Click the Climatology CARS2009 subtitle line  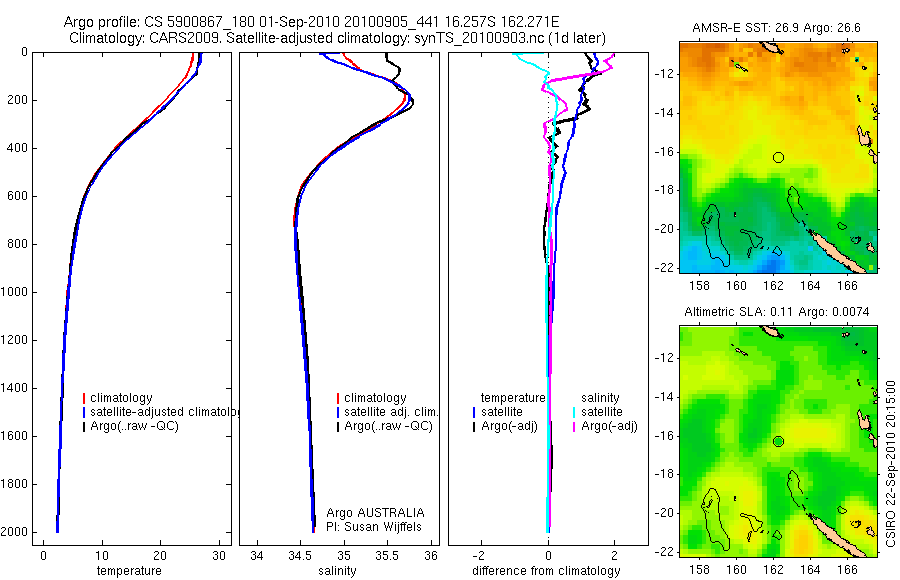(337, 38)
